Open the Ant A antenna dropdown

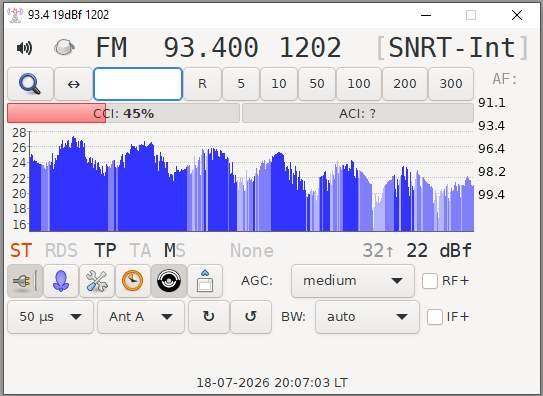coord(141,317)
